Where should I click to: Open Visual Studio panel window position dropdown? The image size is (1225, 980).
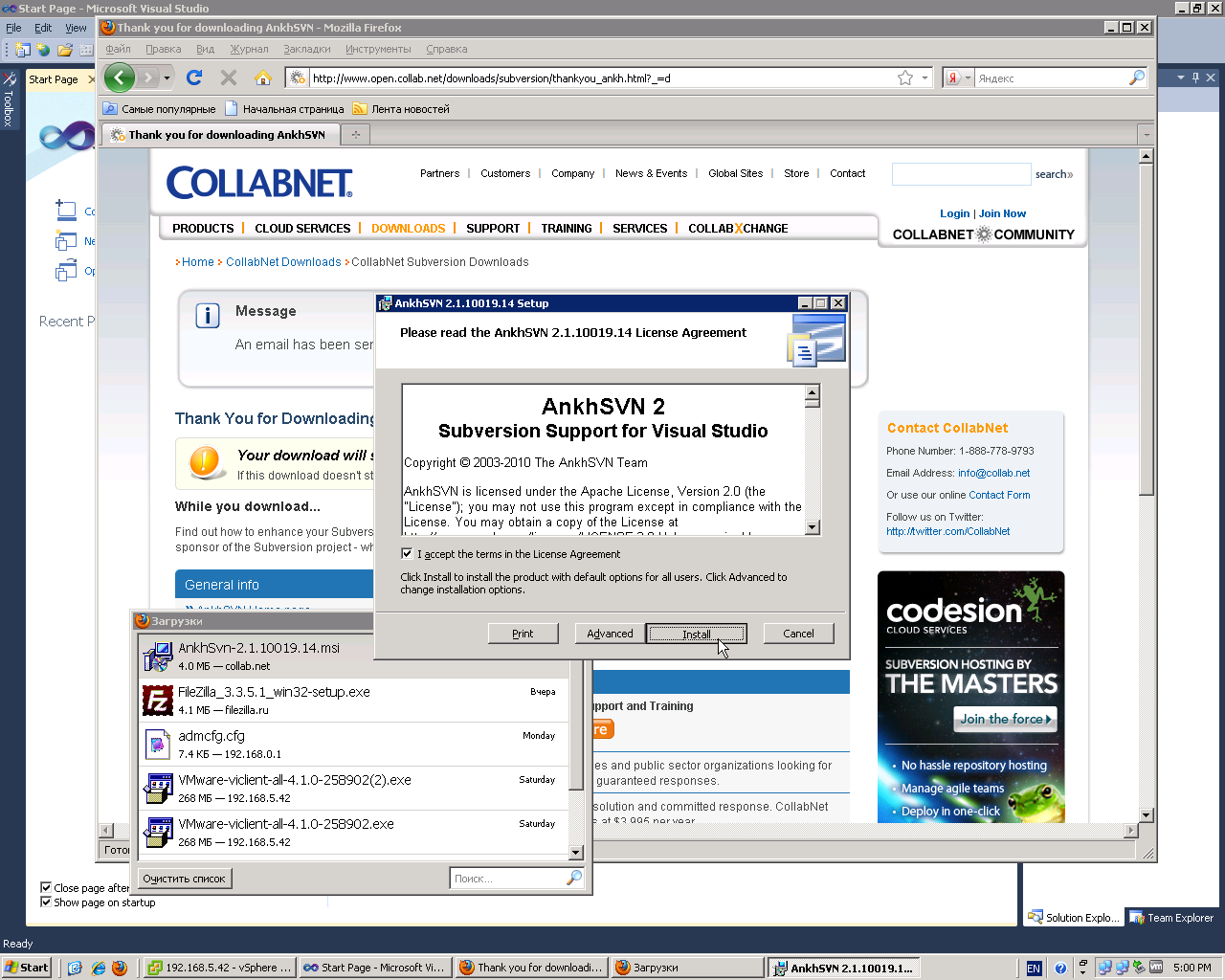tap(1181, 78)
